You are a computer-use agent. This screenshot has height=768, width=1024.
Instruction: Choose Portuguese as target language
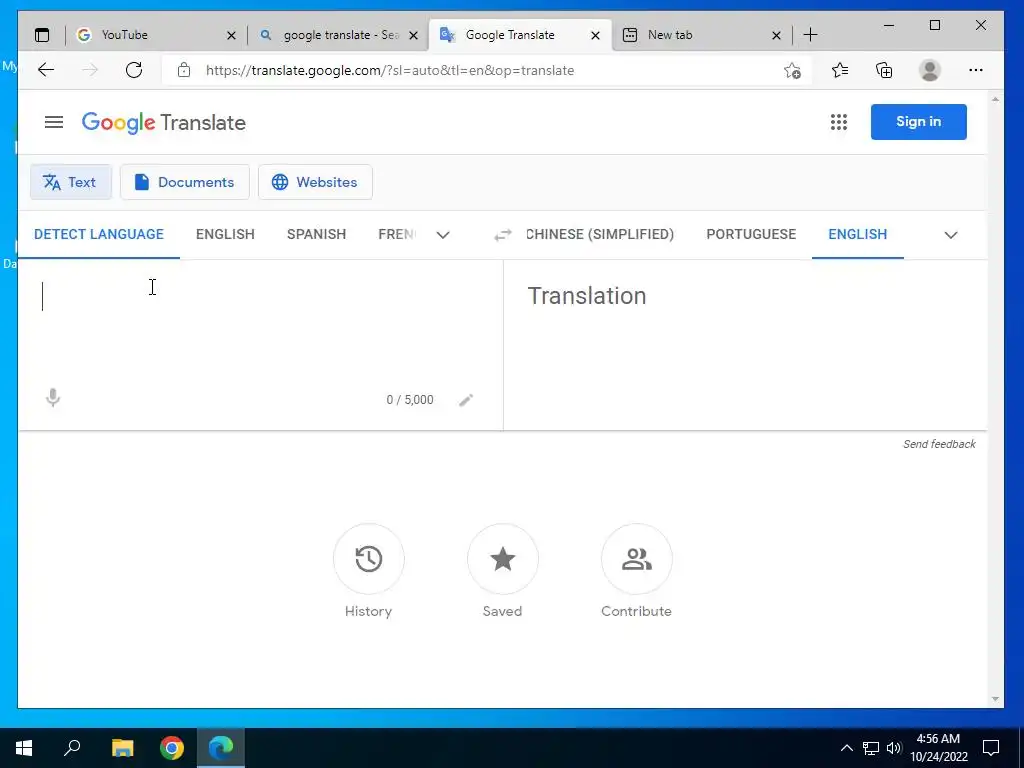tap(751, 234)
